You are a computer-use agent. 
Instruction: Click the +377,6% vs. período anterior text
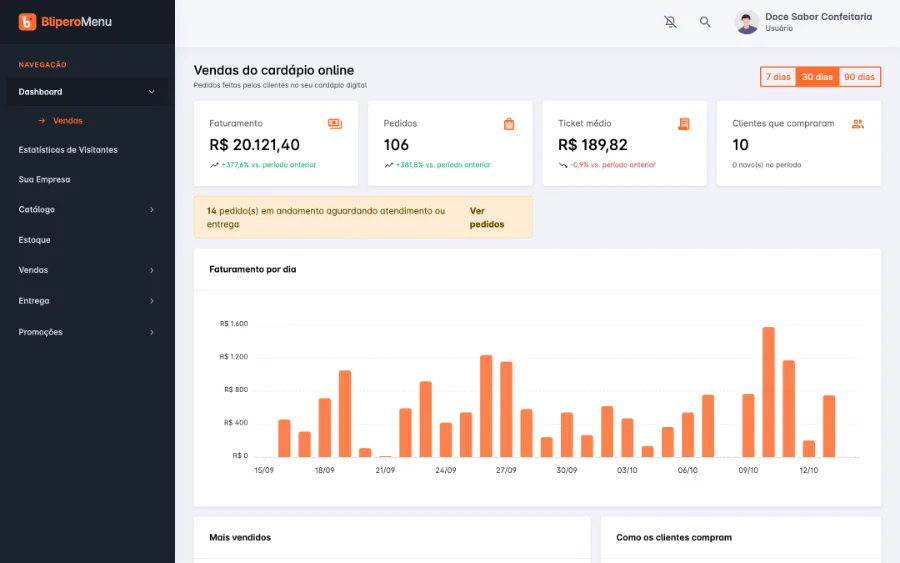(269, 165)
